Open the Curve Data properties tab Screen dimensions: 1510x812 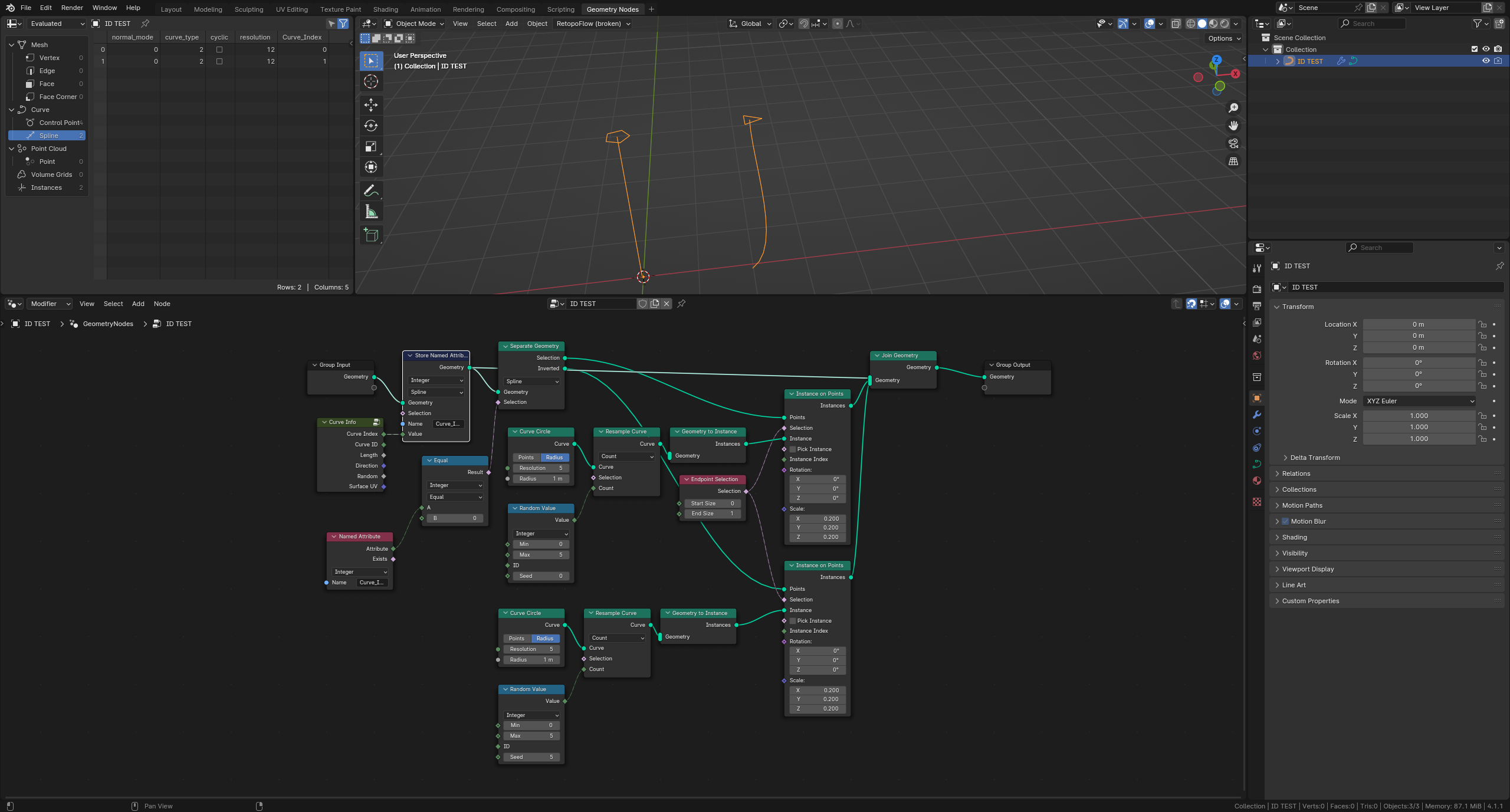pos(1257,464)
